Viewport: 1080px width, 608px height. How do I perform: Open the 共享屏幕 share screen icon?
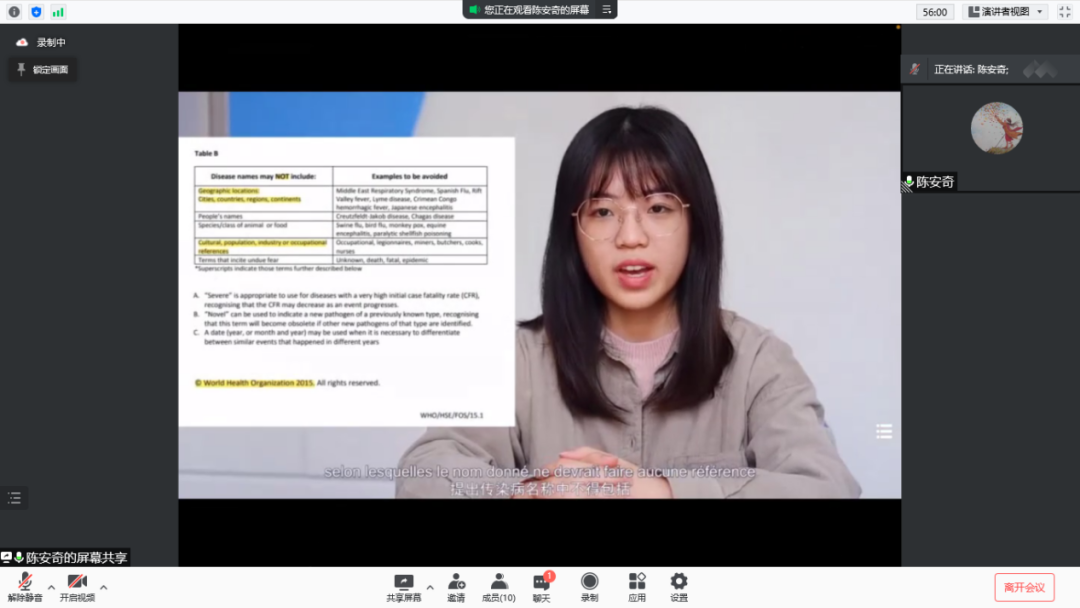[404, 586]
